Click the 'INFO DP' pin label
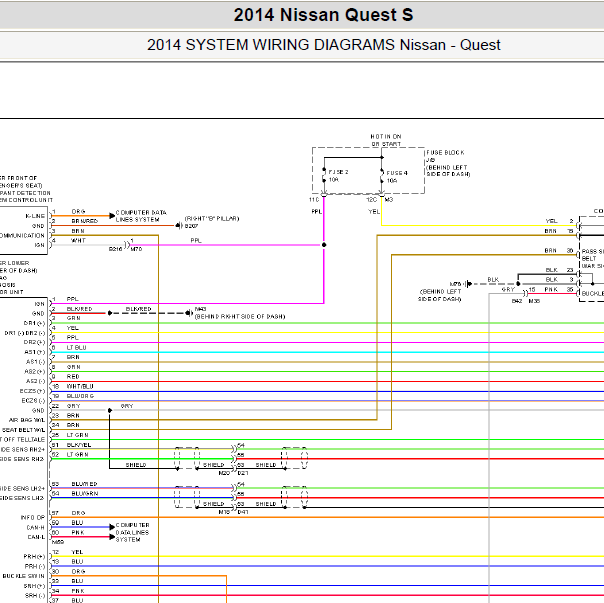This screenshot has height=603, width=604. click(x=33, y=517)
